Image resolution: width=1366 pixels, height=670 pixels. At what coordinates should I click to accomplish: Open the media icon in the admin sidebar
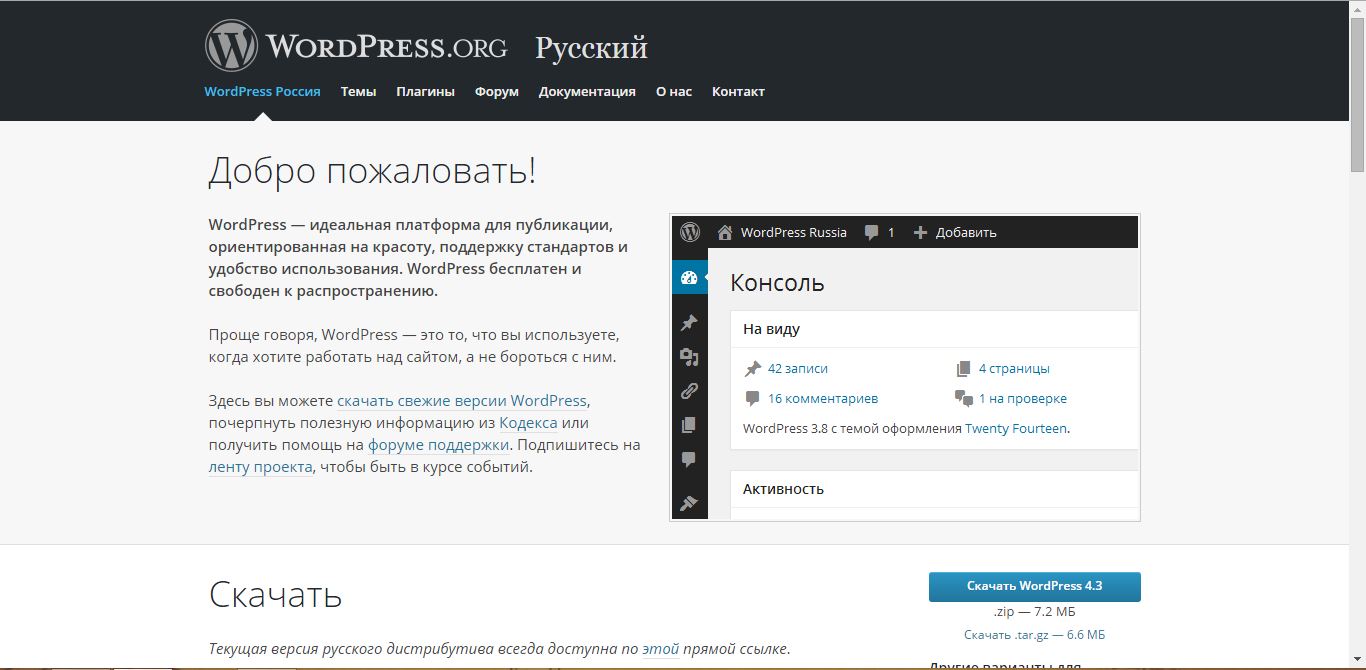point(689,357)
